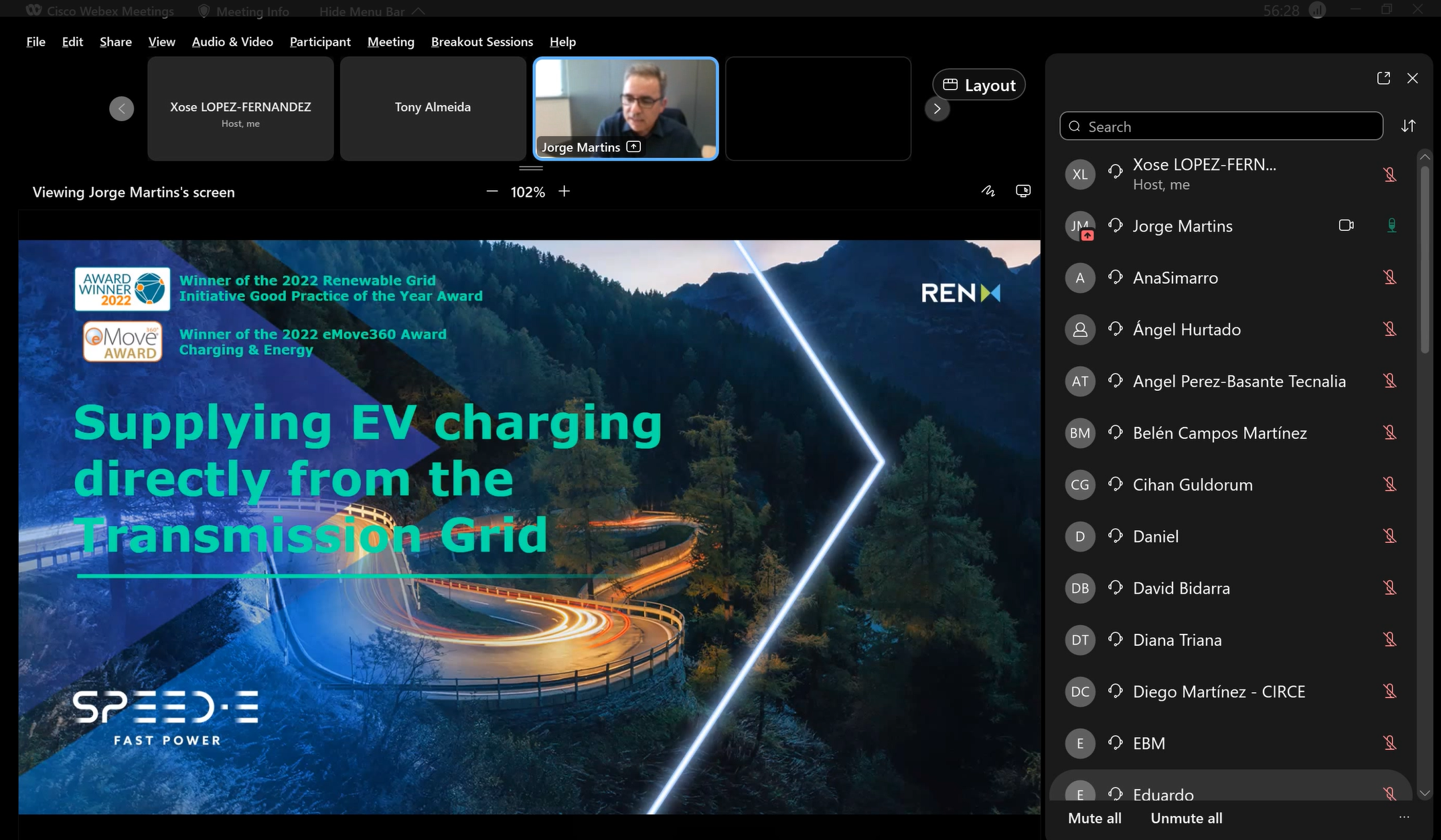Click the connection quality bars icon
1441x840 pixels.
(1317, 11)
